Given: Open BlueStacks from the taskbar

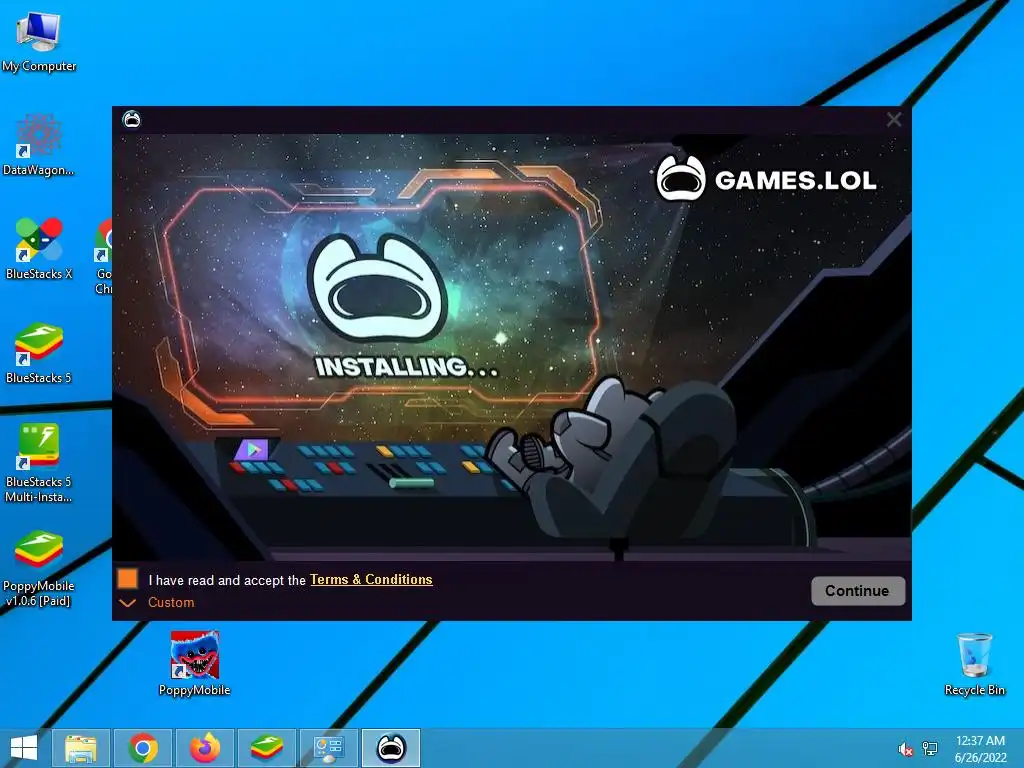Looking at the screenshot, I should tap(267, 748).
